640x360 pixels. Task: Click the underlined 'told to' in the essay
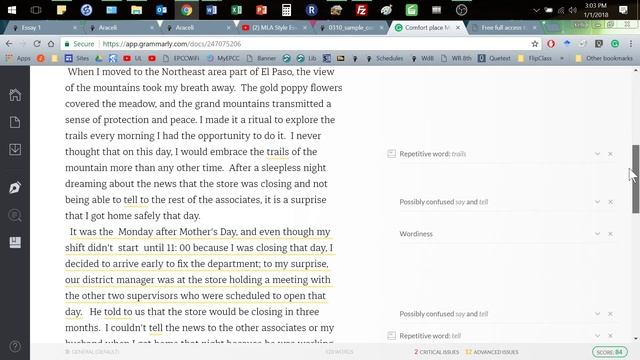click(x=118, y=312)
